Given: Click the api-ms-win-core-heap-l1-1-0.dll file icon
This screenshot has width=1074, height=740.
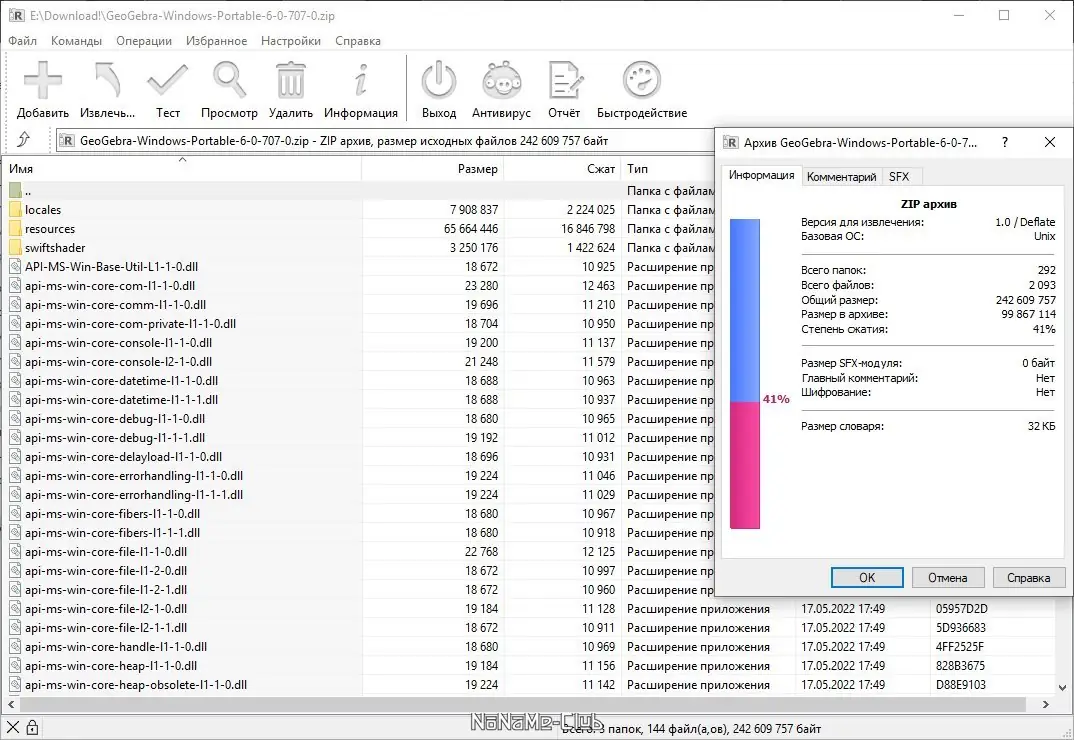Looking at the screenshot, I should pyautogui.click(x=16, y=665).
